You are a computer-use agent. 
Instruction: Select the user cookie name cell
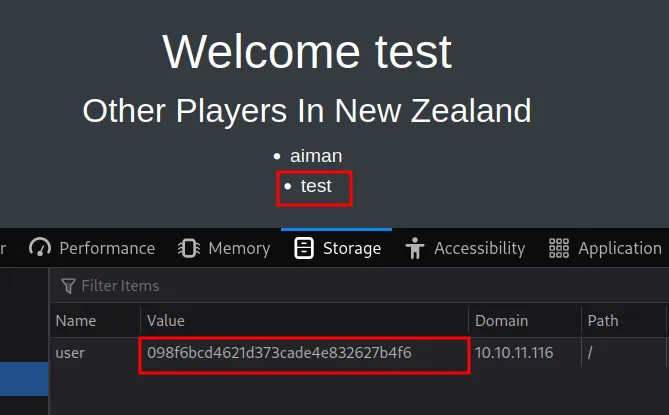pos(70,353)
